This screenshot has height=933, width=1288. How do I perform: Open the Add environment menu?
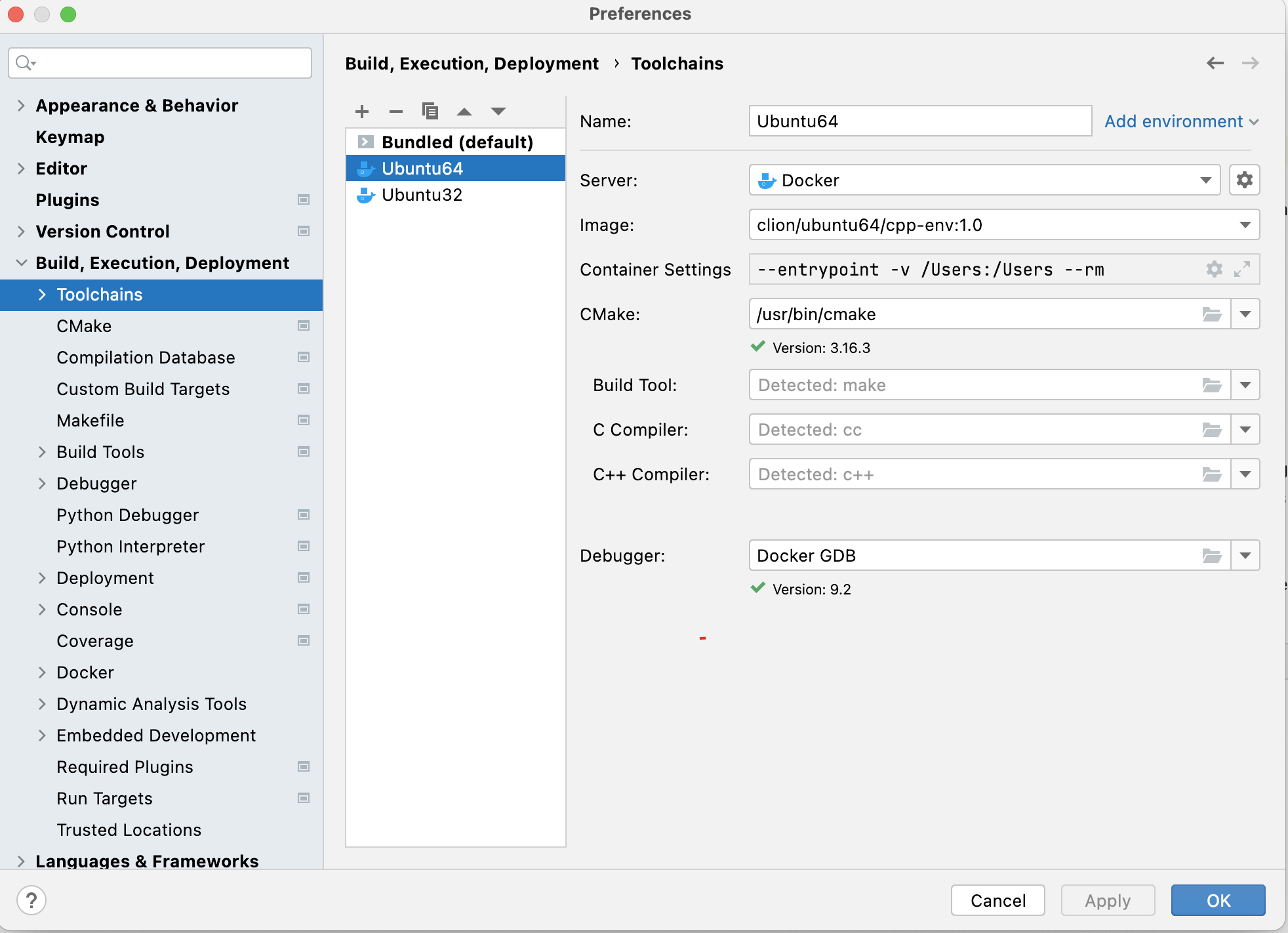point(1180,121)
